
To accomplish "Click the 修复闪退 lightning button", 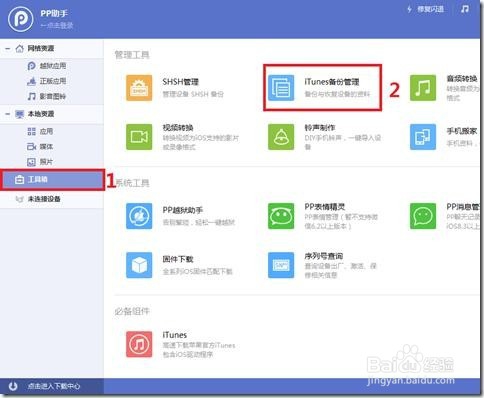I will tap(426, 9).
